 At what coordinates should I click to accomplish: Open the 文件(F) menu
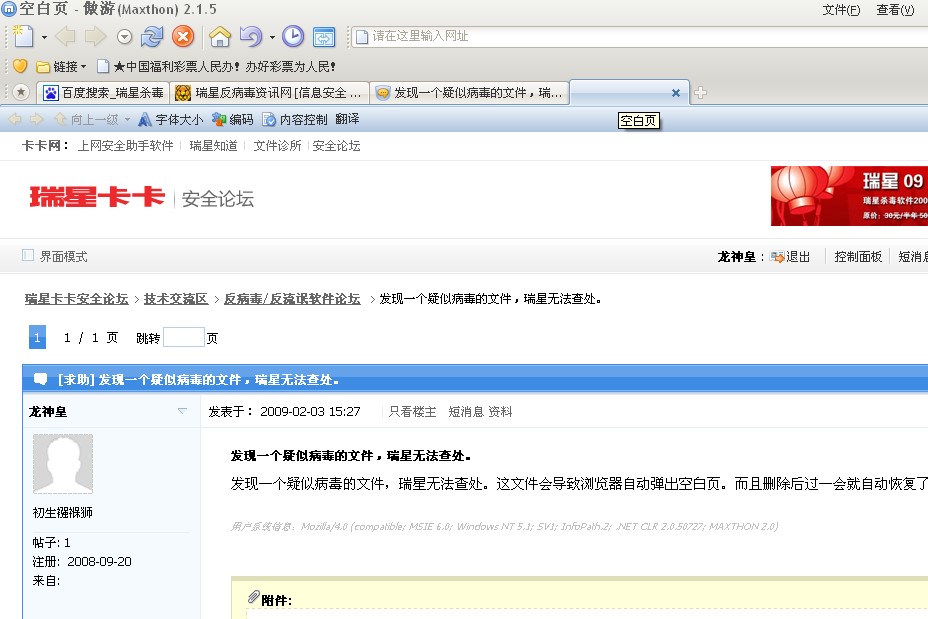841,9
